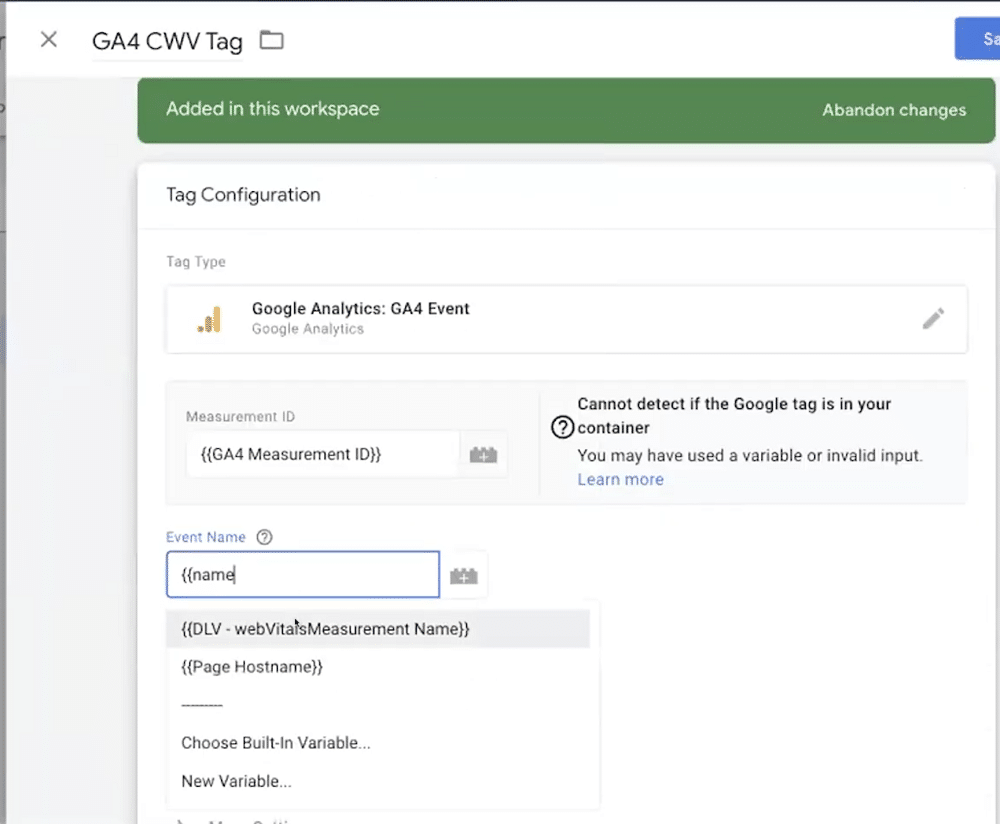
Task: Open the variable picker beside Event Name
Action: tap(463, 576)
